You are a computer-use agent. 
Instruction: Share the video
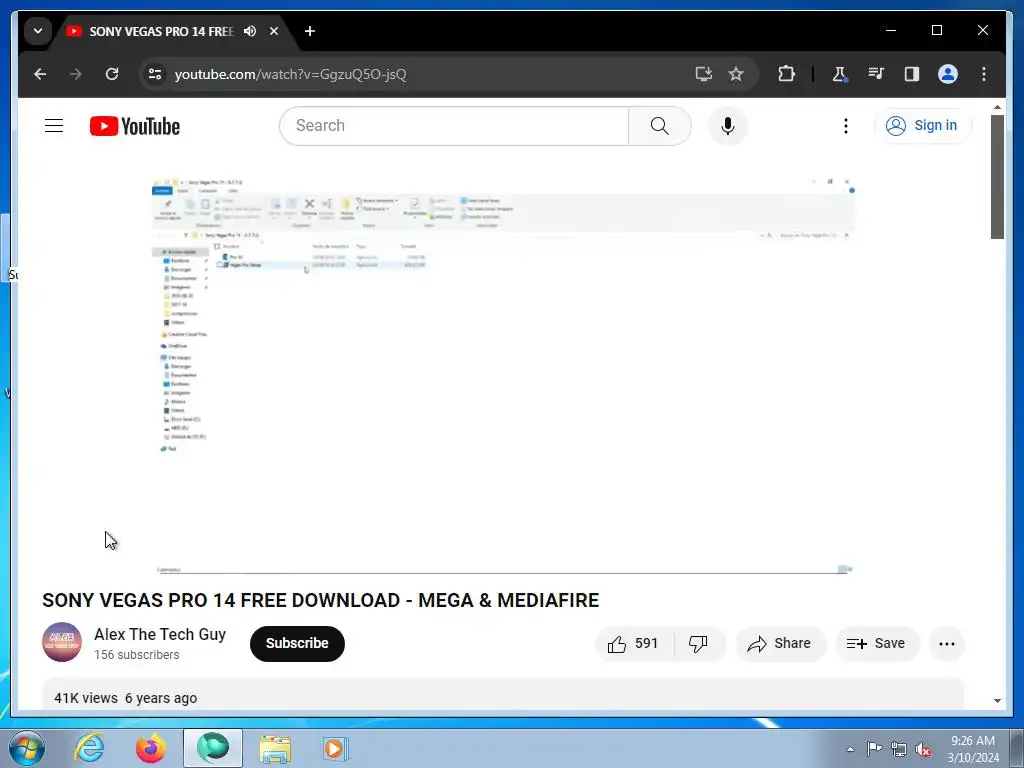click(x=781, y=644)
